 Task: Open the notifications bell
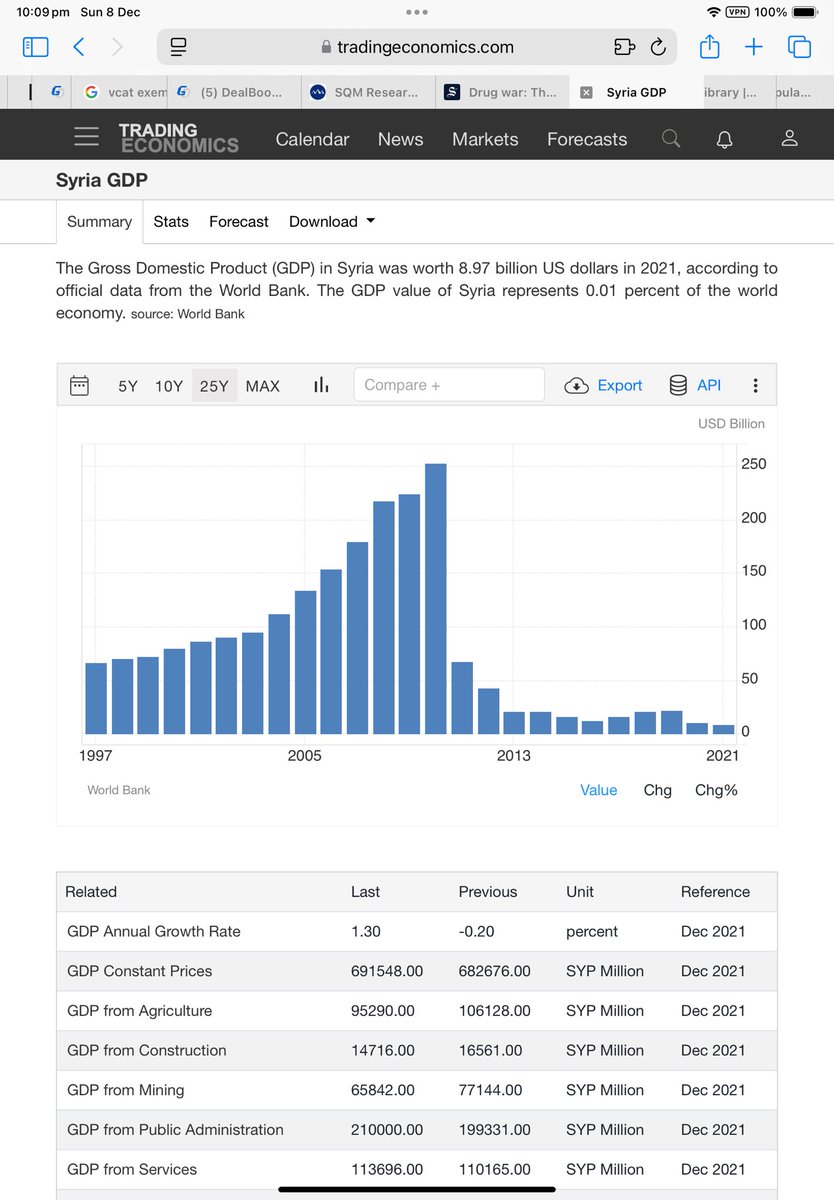(725, 139)
